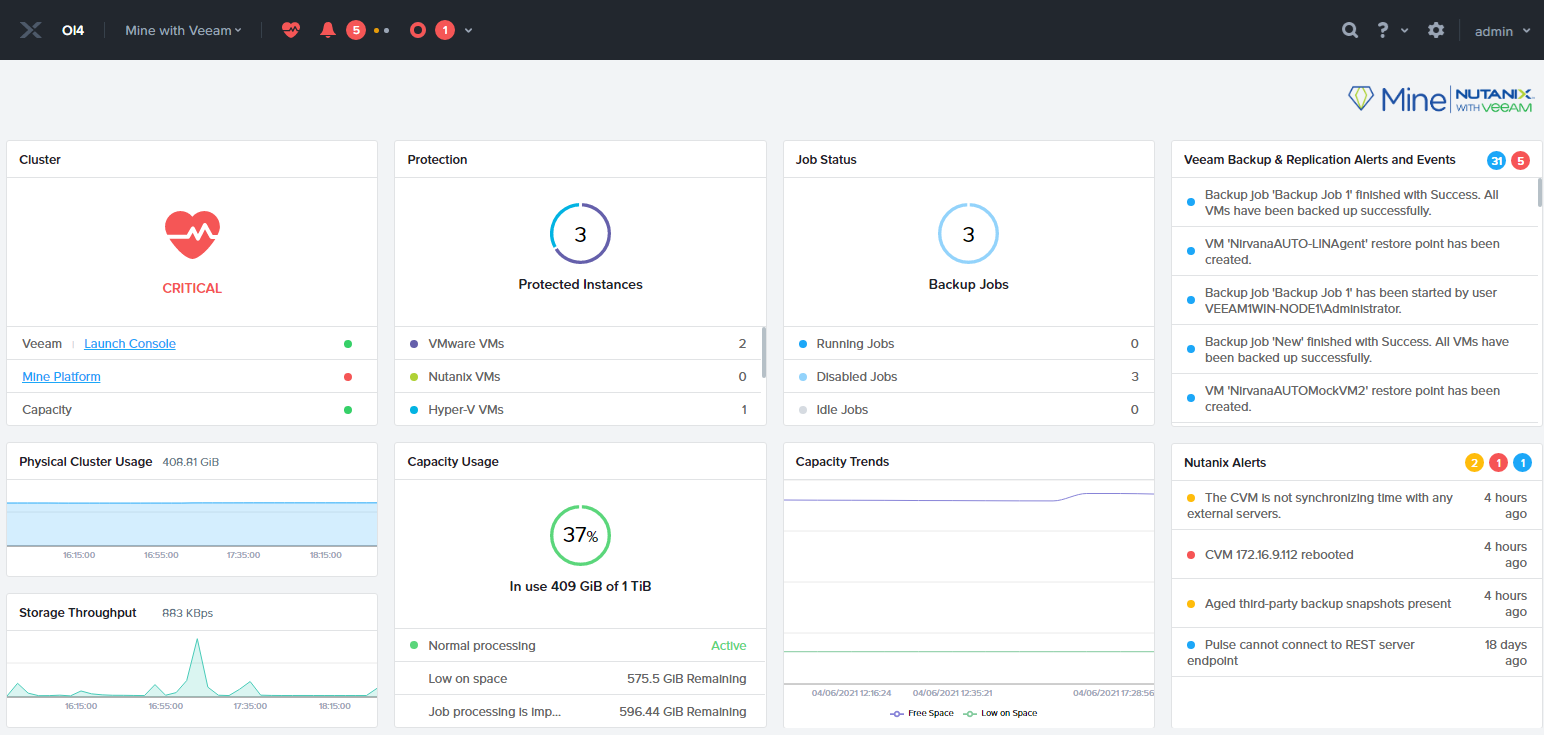Click the blue Nutanix info badge 1

click(1522, 463)
